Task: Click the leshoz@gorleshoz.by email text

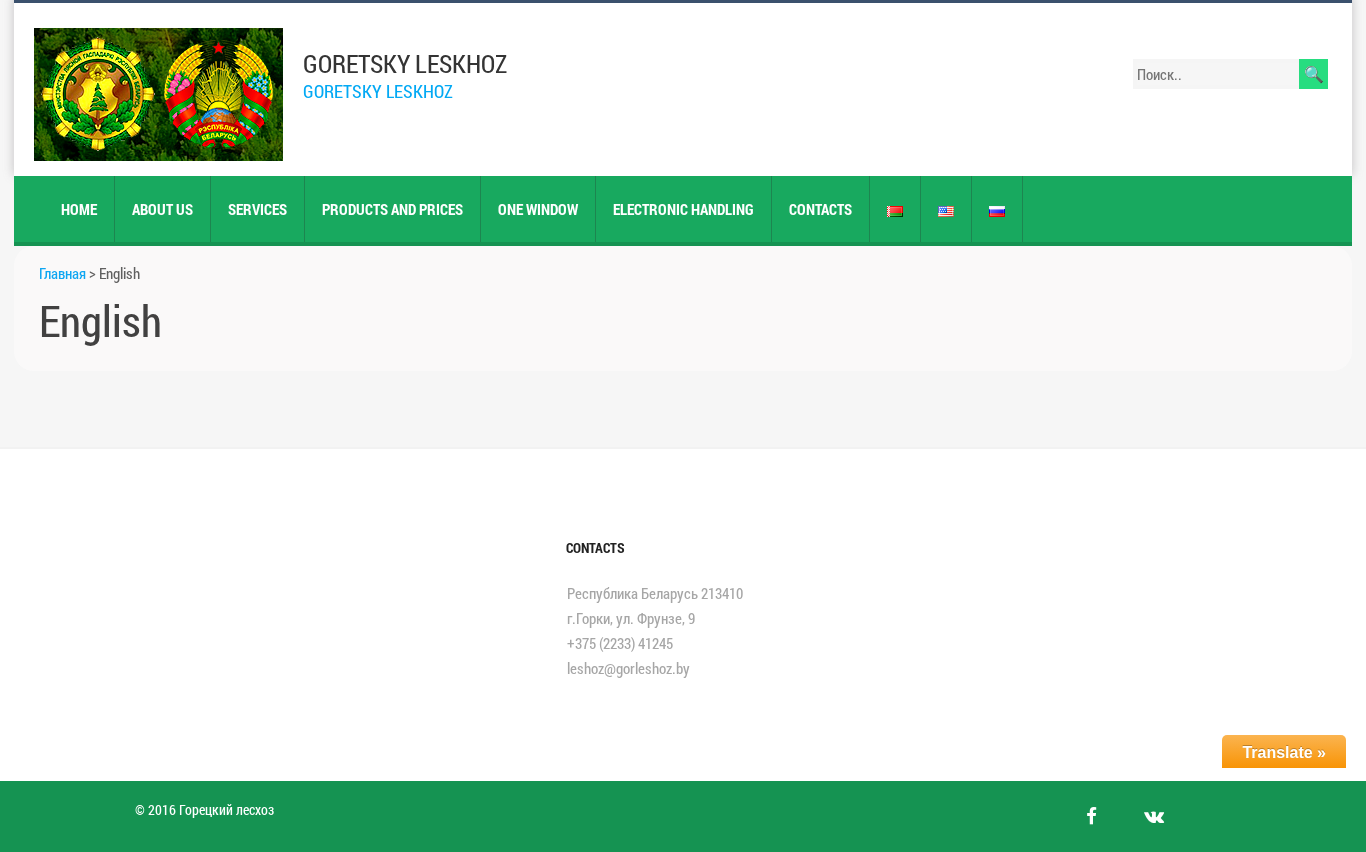Action: (628, 668)
